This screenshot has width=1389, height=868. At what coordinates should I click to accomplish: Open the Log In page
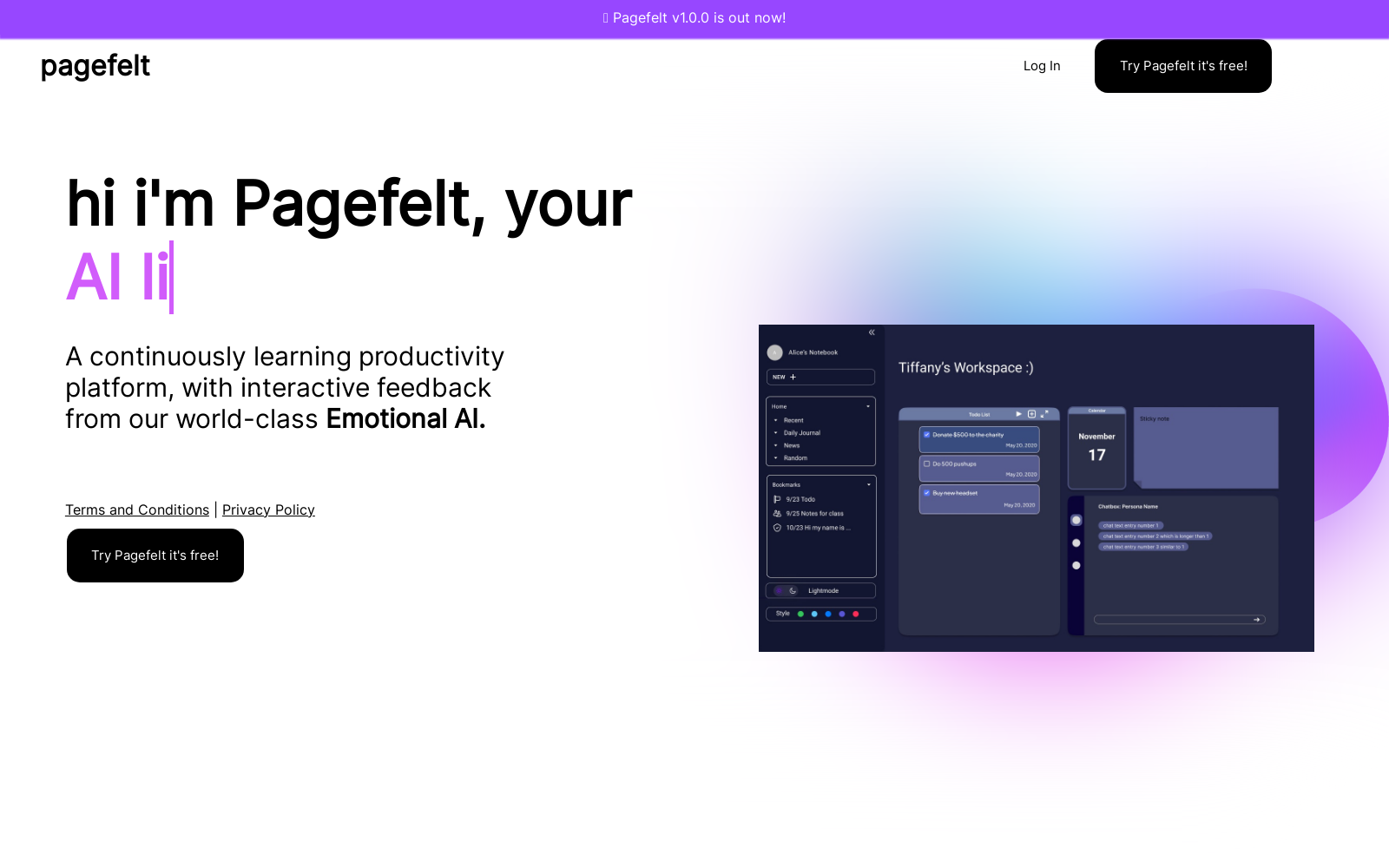(x=1042, y=66)
